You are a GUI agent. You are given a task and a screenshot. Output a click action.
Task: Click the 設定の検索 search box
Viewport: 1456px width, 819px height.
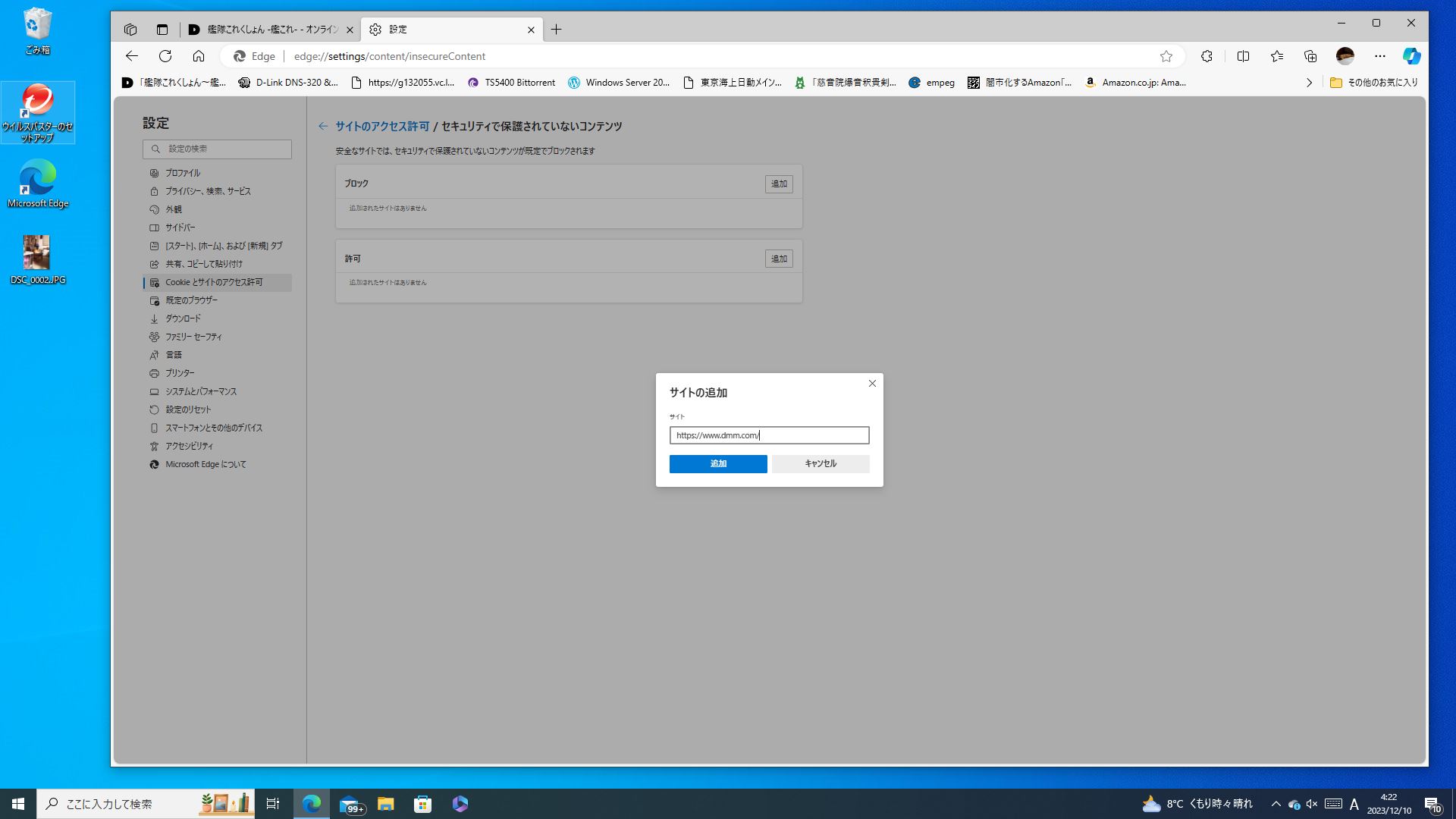point(217,149)
